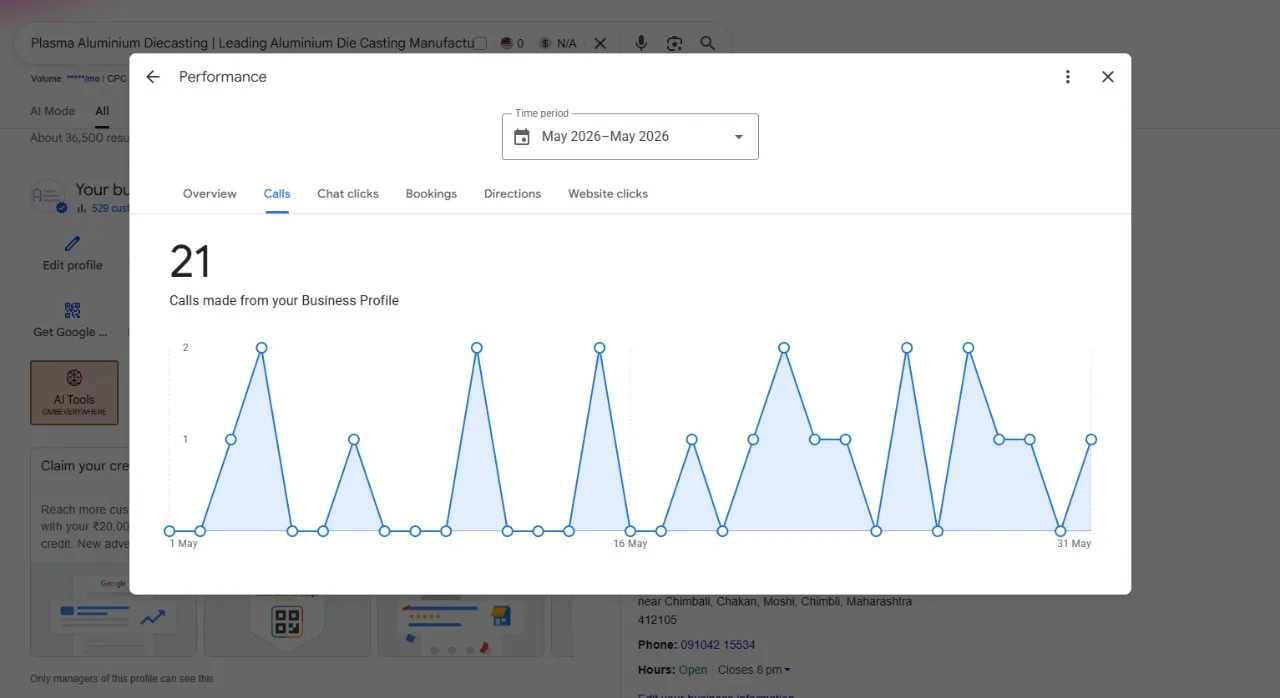1280x698 pixels.
Task: Click the 31 May chart data point
Action: coord(1091,440)
